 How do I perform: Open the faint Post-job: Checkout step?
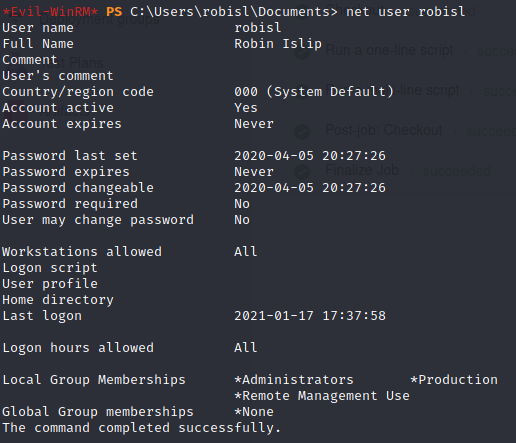(x=384, y=130)
